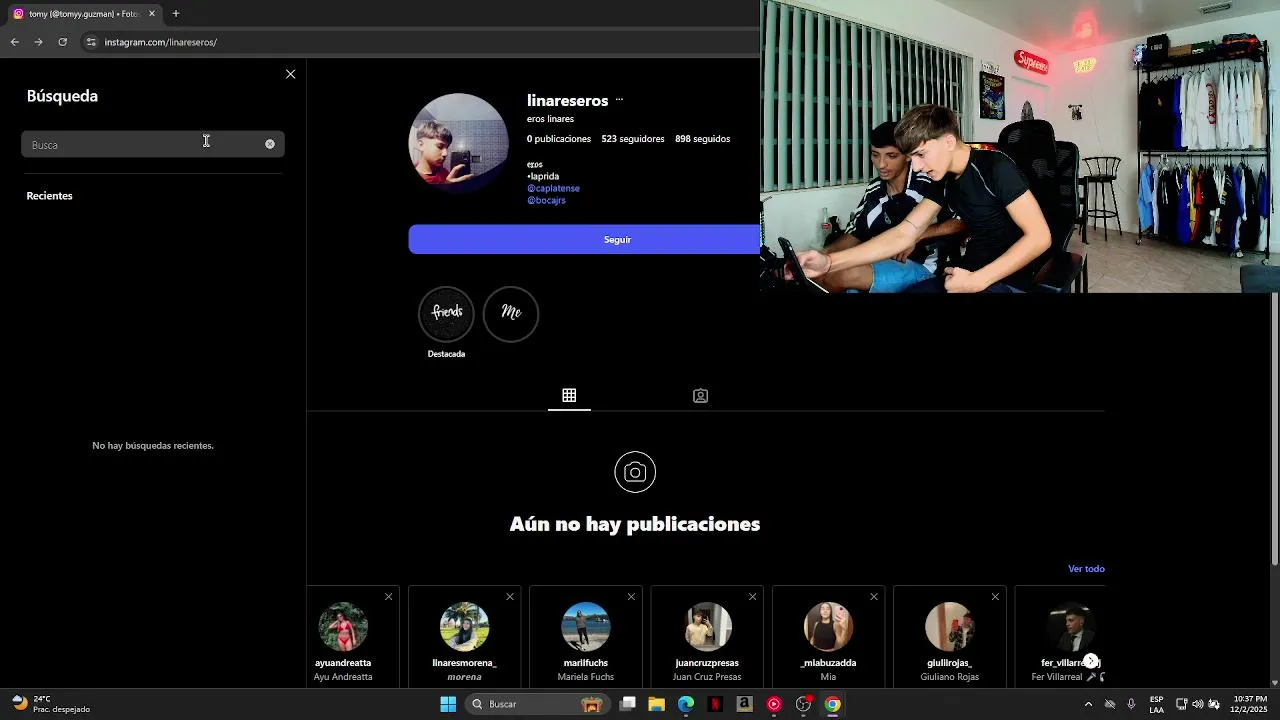Open fer_villarreal profile avatar
The image size is (1280, 720).
coord(1071,627)
